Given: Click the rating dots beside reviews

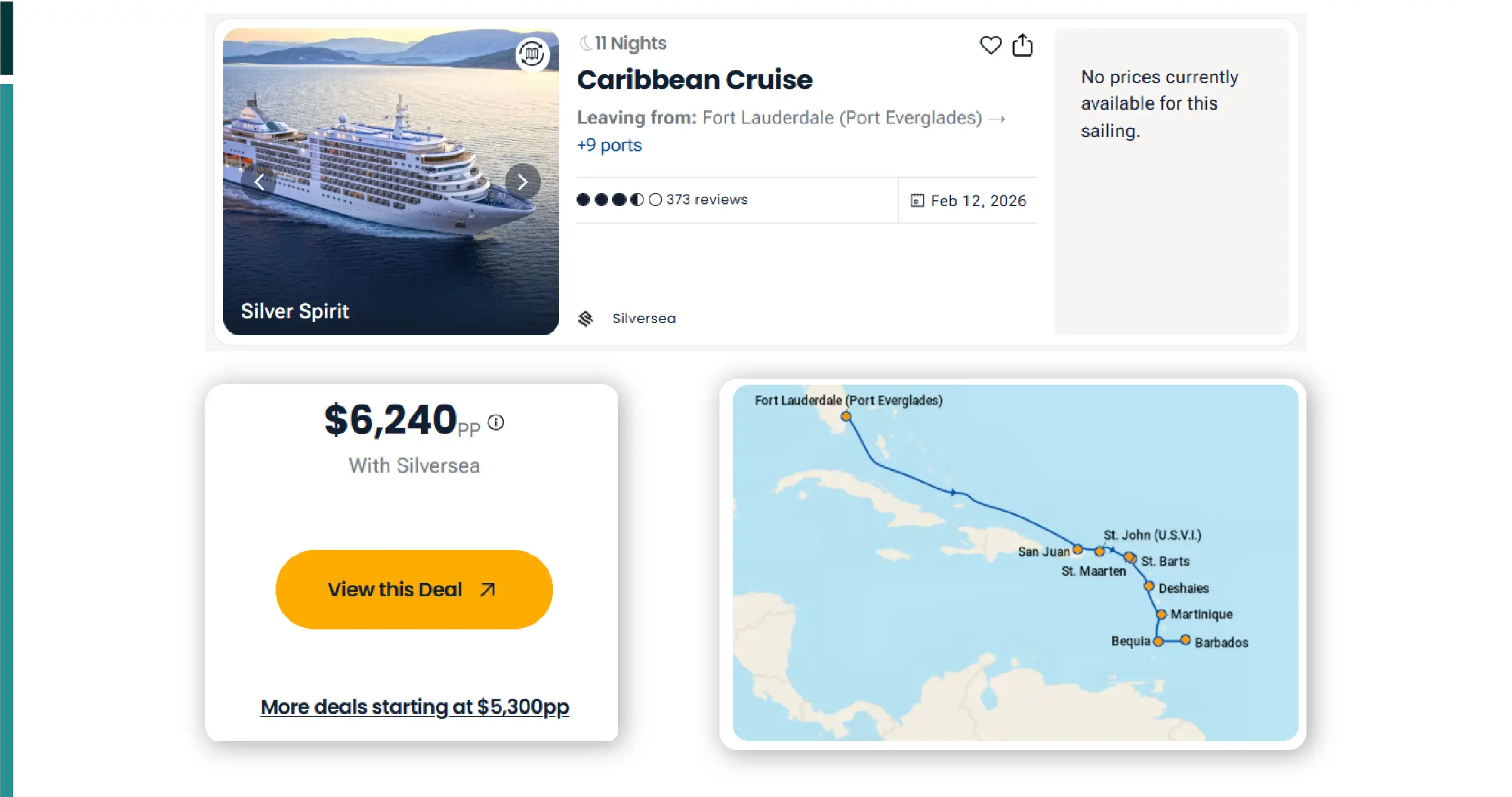Looking at the screenshot, I should (x=619, y=200).
